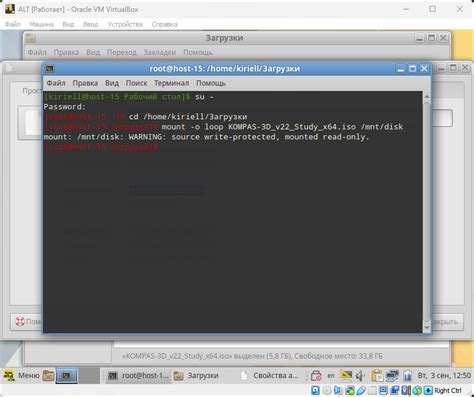Open the clipboard manager tray icon

[377, 376]
